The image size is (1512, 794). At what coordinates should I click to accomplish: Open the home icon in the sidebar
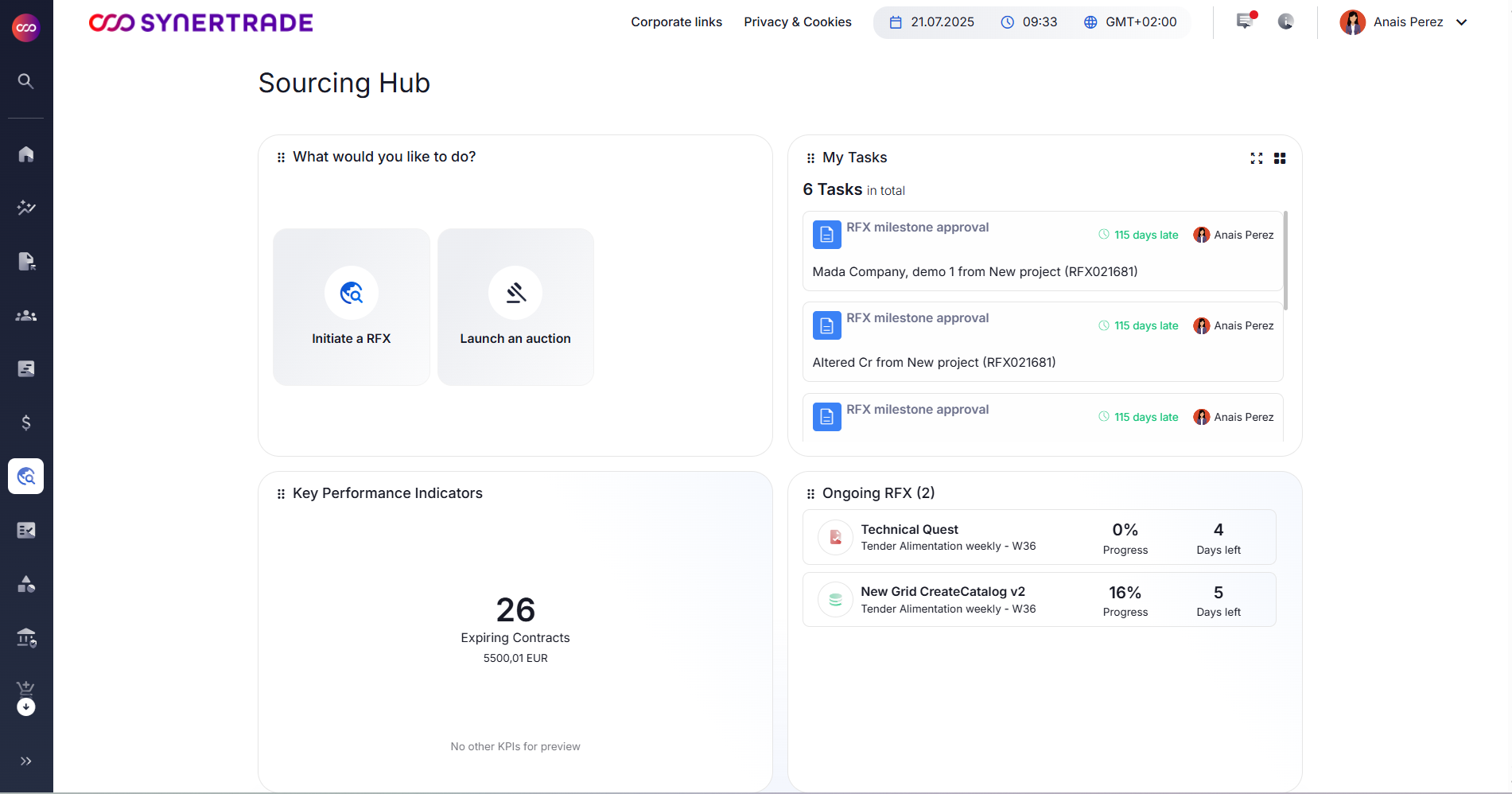[26, 154]
